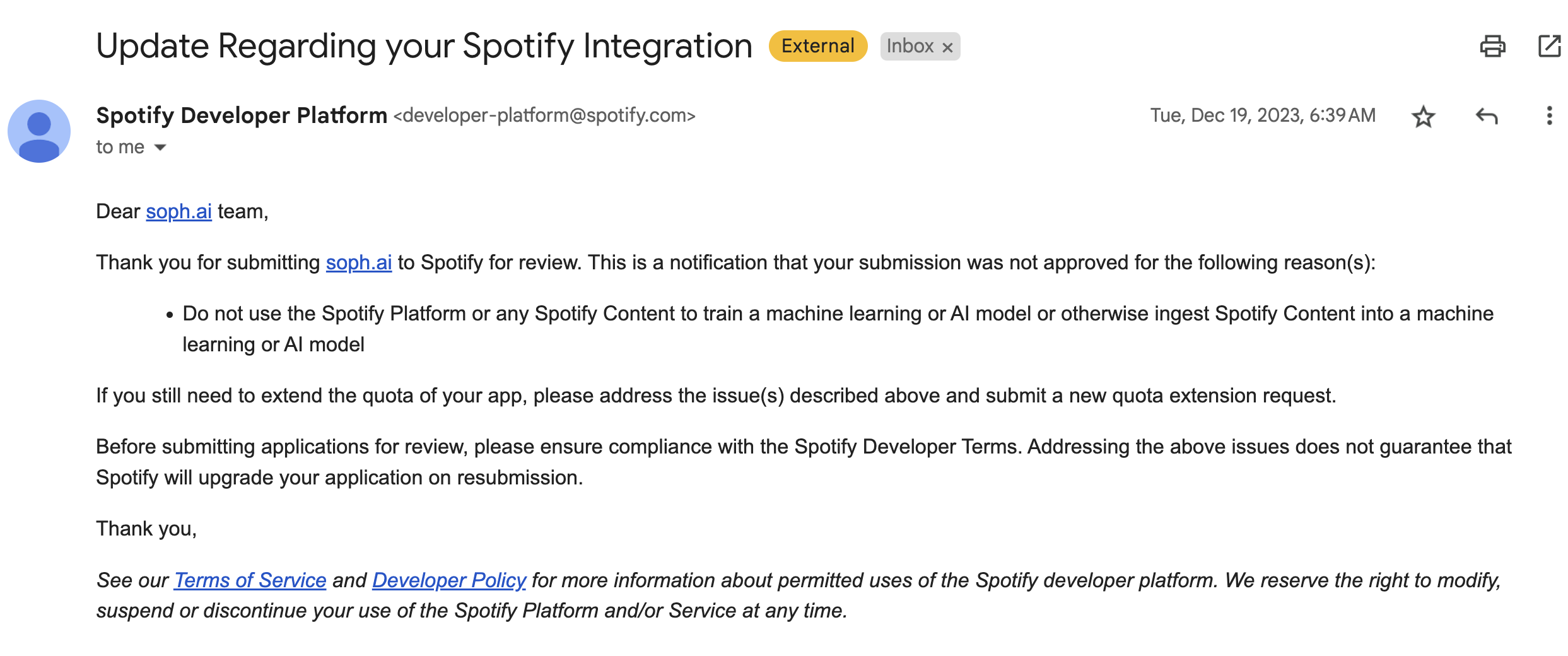
Task: Reply to the Spotify email
Action: (1487, 116)
